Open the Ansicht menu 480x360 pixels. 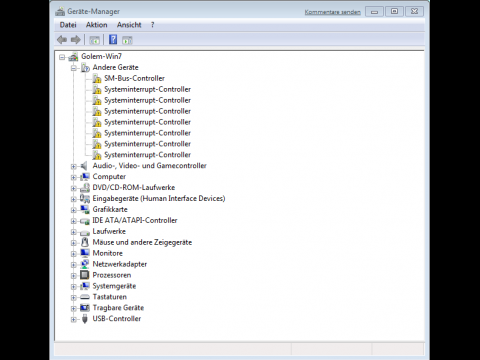click(x=129, y=25)
